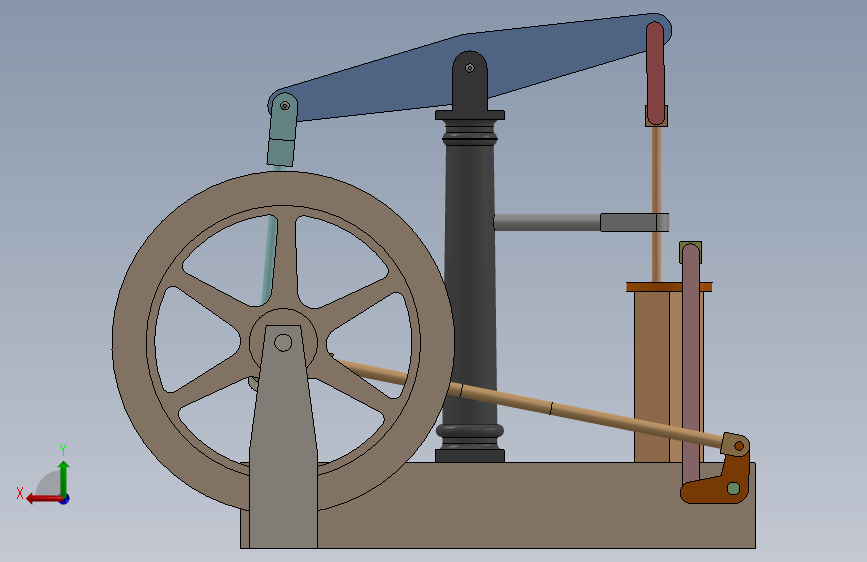Click the red X axis arrow of the triad
Viewport: 867px width, 562px height.
[43, 499]
